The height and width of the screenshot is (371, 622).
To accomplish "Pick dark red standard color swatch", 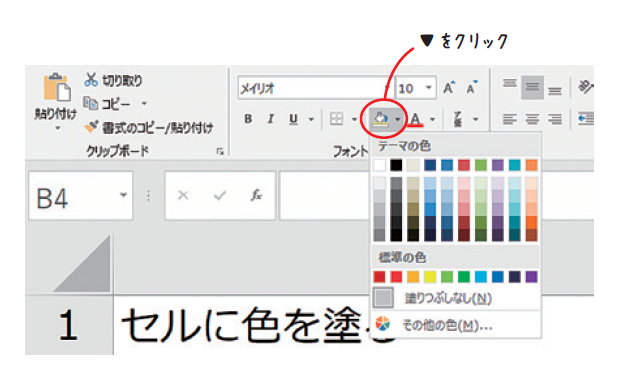I will [x=380, y=277].
